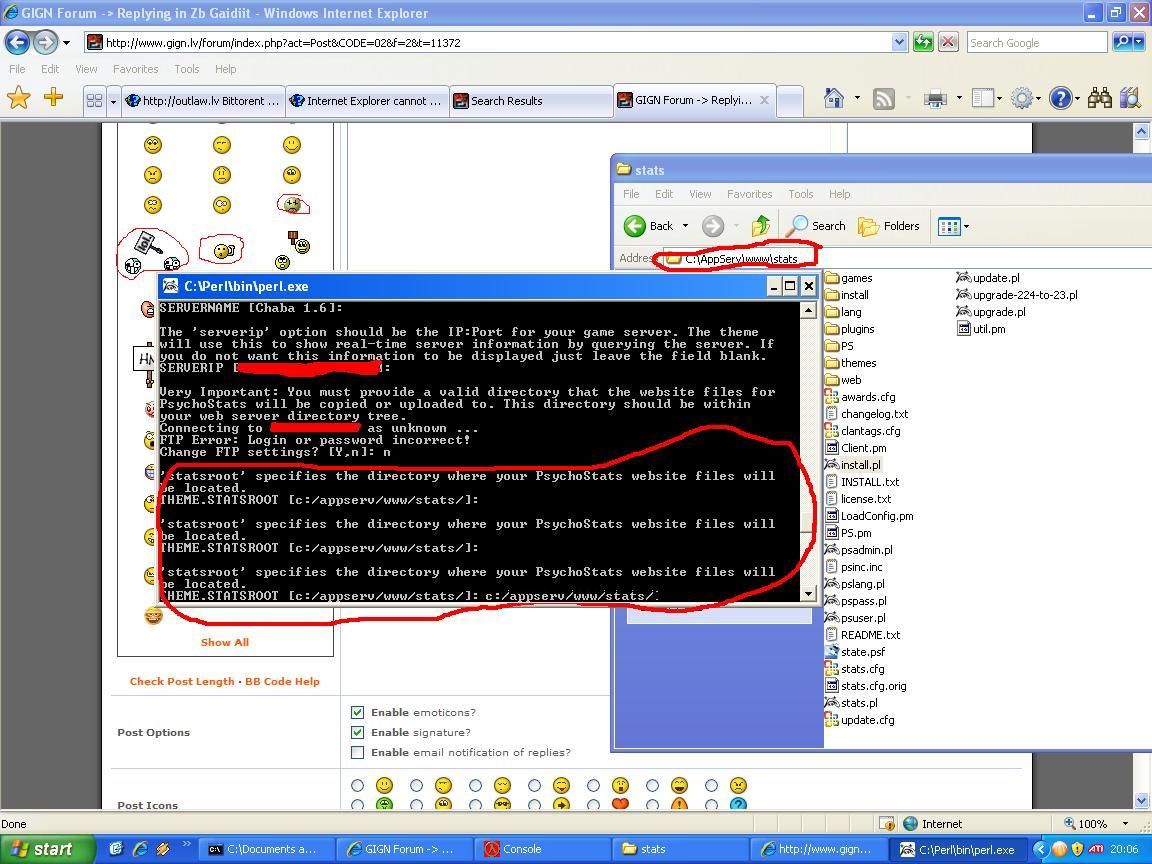Screen dimensions: 1152x864
Task: Insert the sick green-faced emoticon
Action: [292, 204]
